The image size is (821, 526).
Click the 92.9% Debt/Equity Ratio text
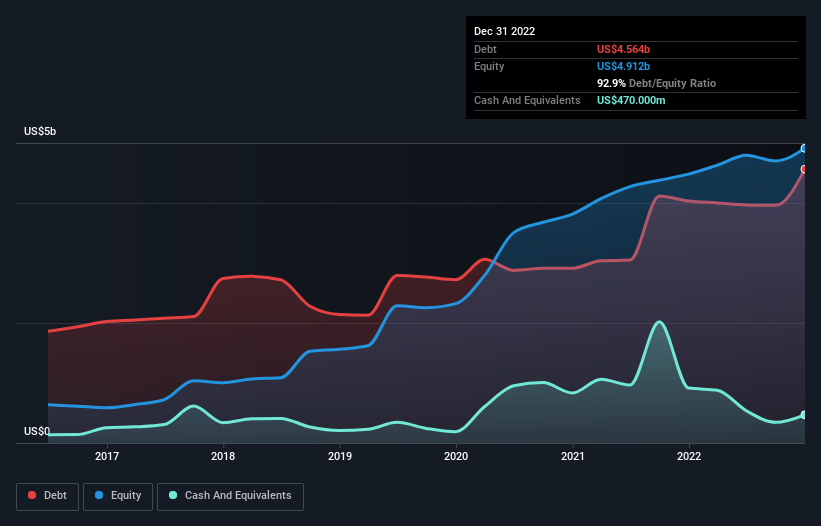click(656, 83)
